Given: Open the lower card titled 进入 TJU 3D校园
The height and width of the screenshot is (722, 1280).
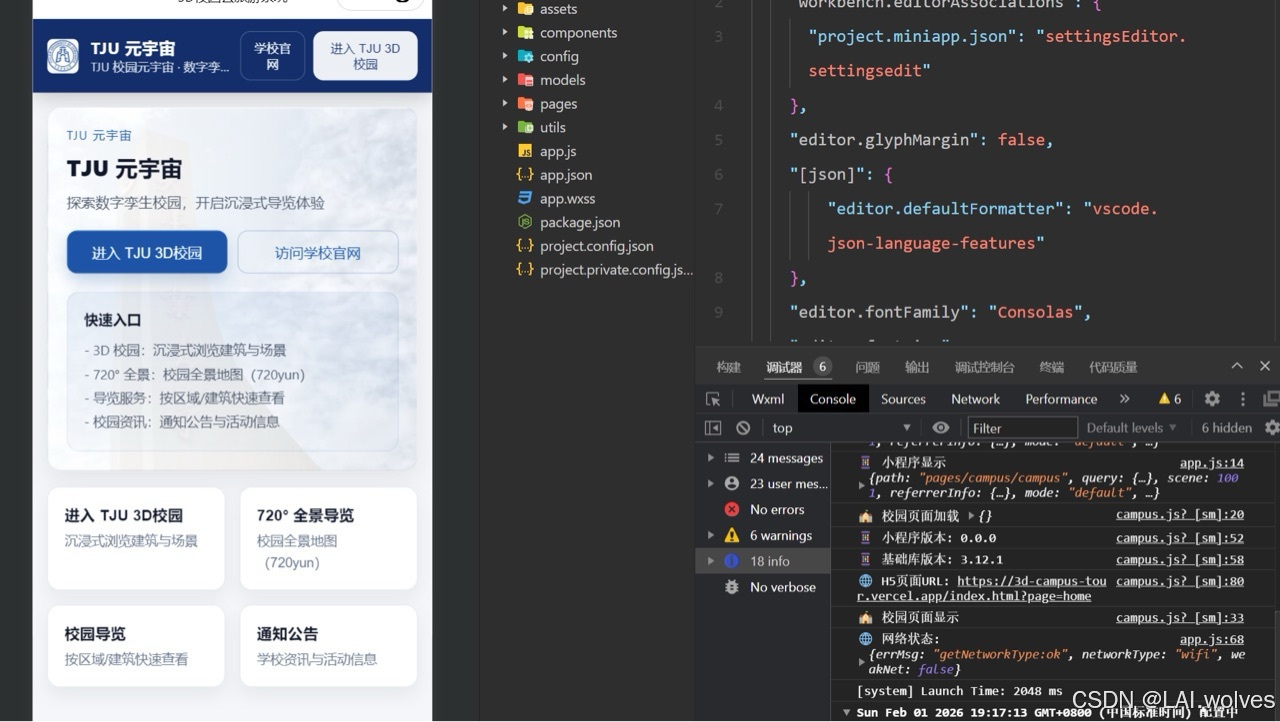Looking at the screenshot, I should [x=136, y=538].
